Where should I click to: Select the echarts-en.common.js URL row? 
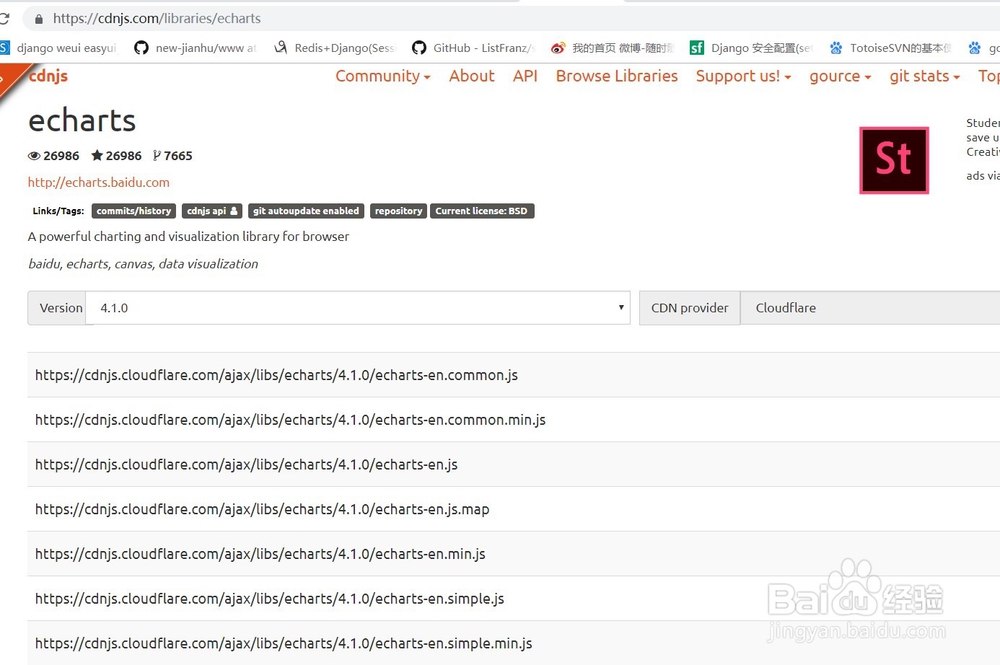coord(513,375)
